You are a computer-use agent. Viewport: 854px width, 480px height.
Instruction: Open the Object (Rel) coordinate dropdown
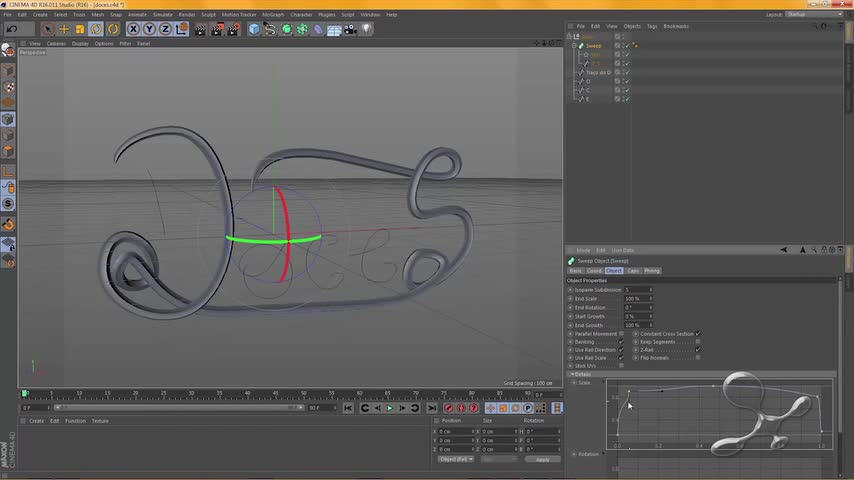click(x=456, y=459)
